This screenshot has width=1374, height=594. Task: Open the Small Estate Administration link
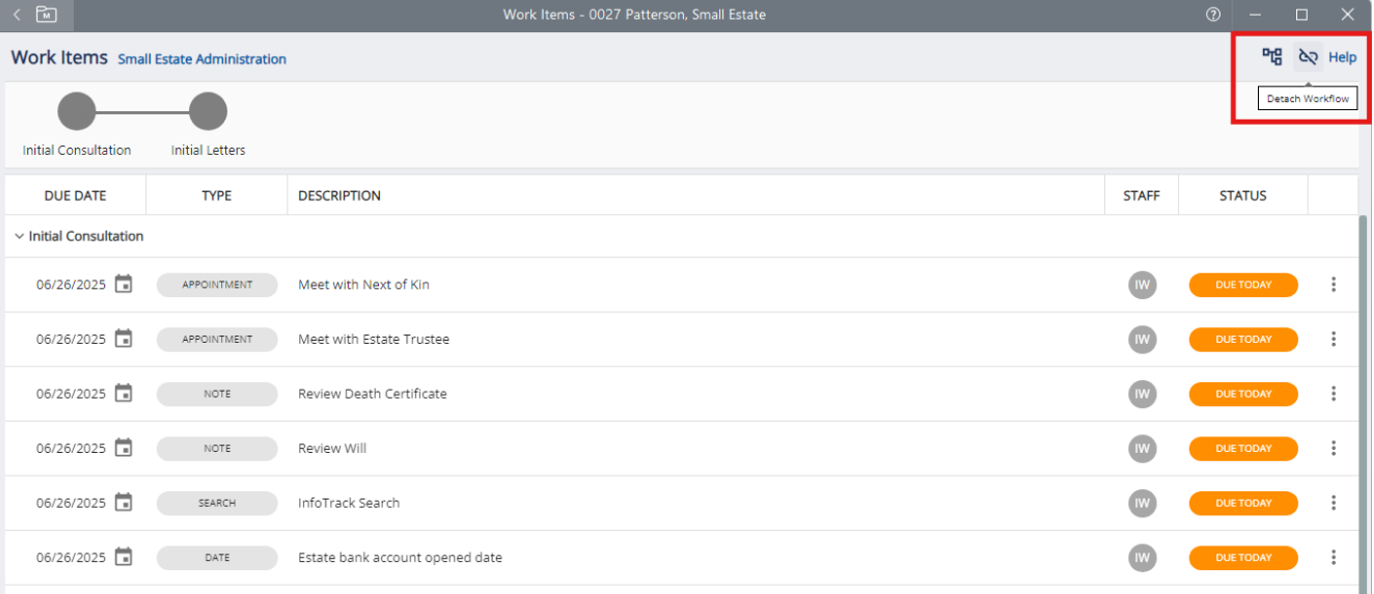[x=202, y=59]
